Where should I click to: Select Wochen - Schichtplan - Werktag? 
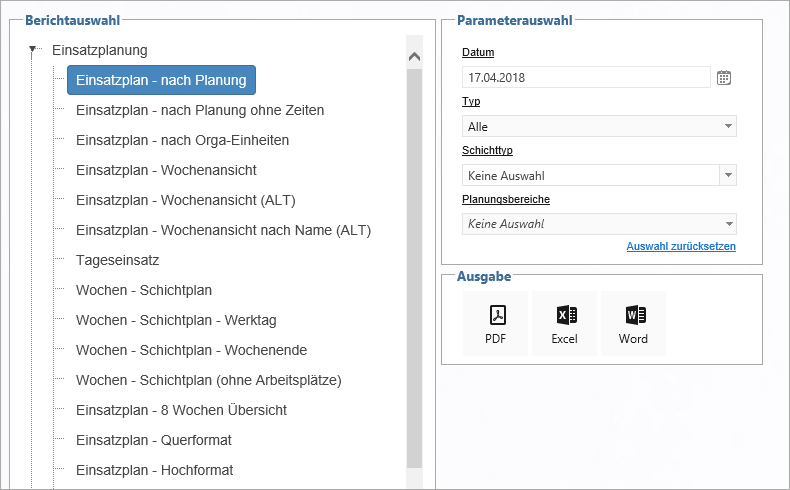click(176, 320)
